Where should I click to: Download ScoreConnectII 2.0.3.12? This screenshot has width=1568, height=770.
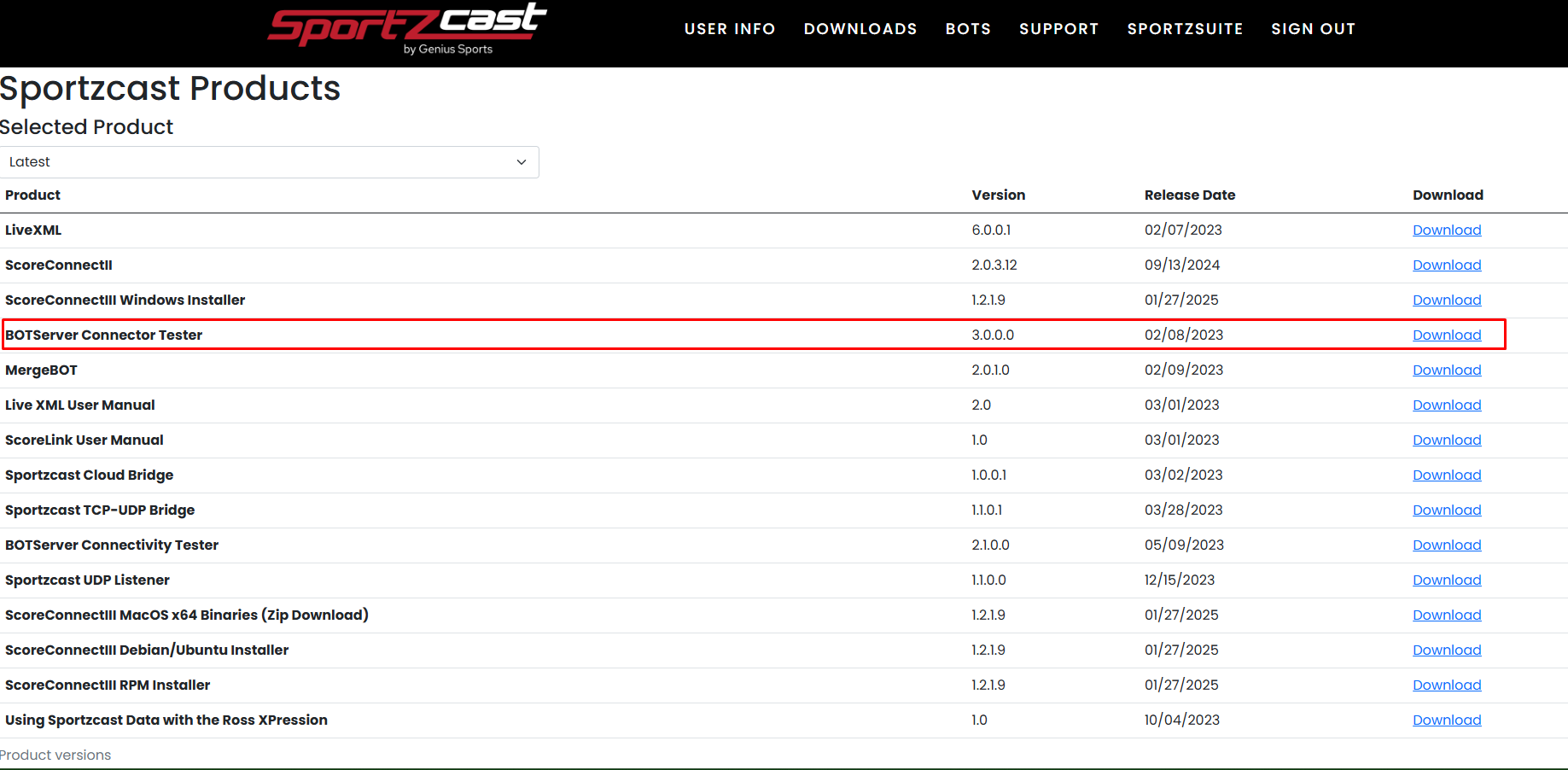1447,265
